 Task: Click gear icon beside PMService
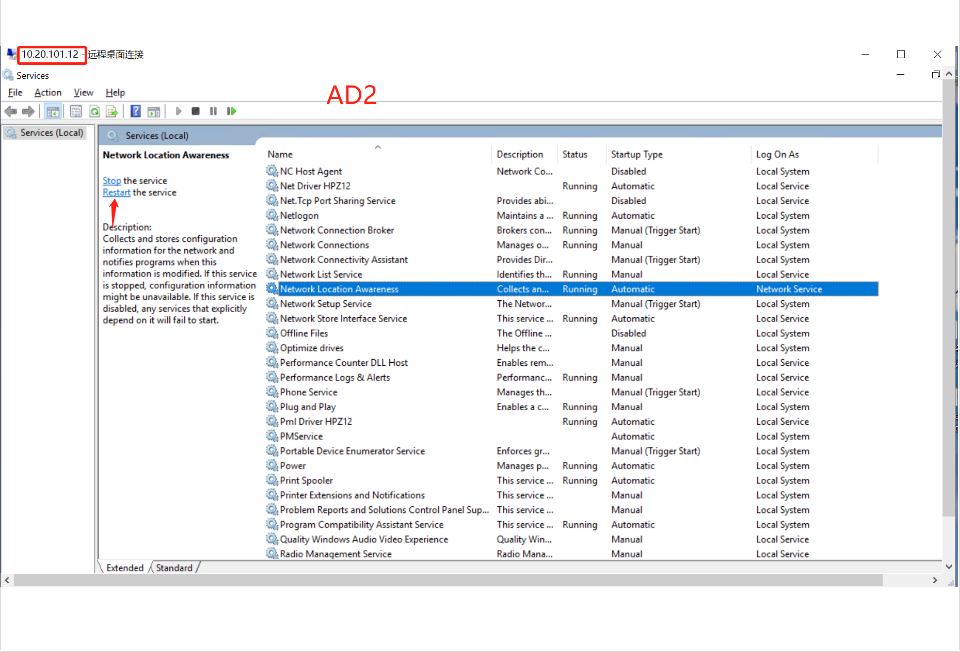(x=272, y=436)
